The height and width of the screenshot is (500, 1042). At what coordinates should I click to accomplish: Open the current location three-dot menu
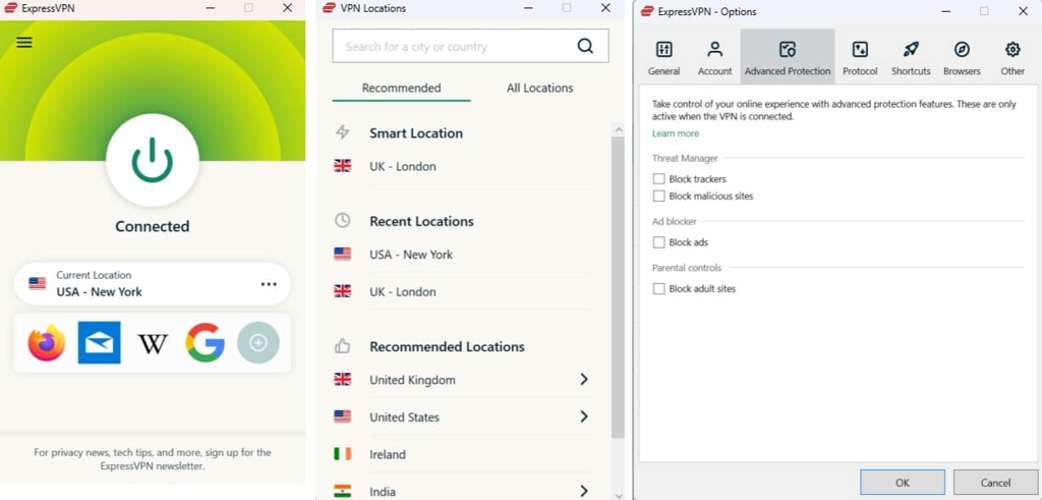point(268,284)
